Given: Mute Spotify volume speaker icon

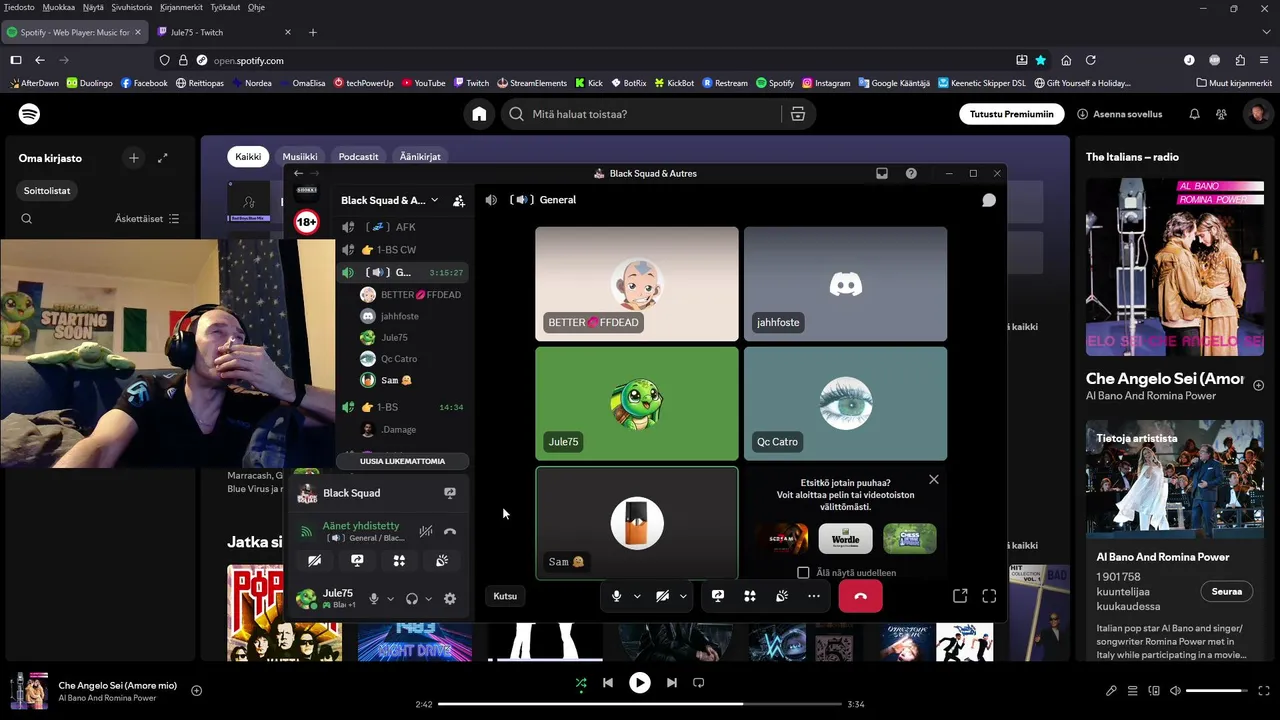Looking at the screenshot, I should point(1175,691).
